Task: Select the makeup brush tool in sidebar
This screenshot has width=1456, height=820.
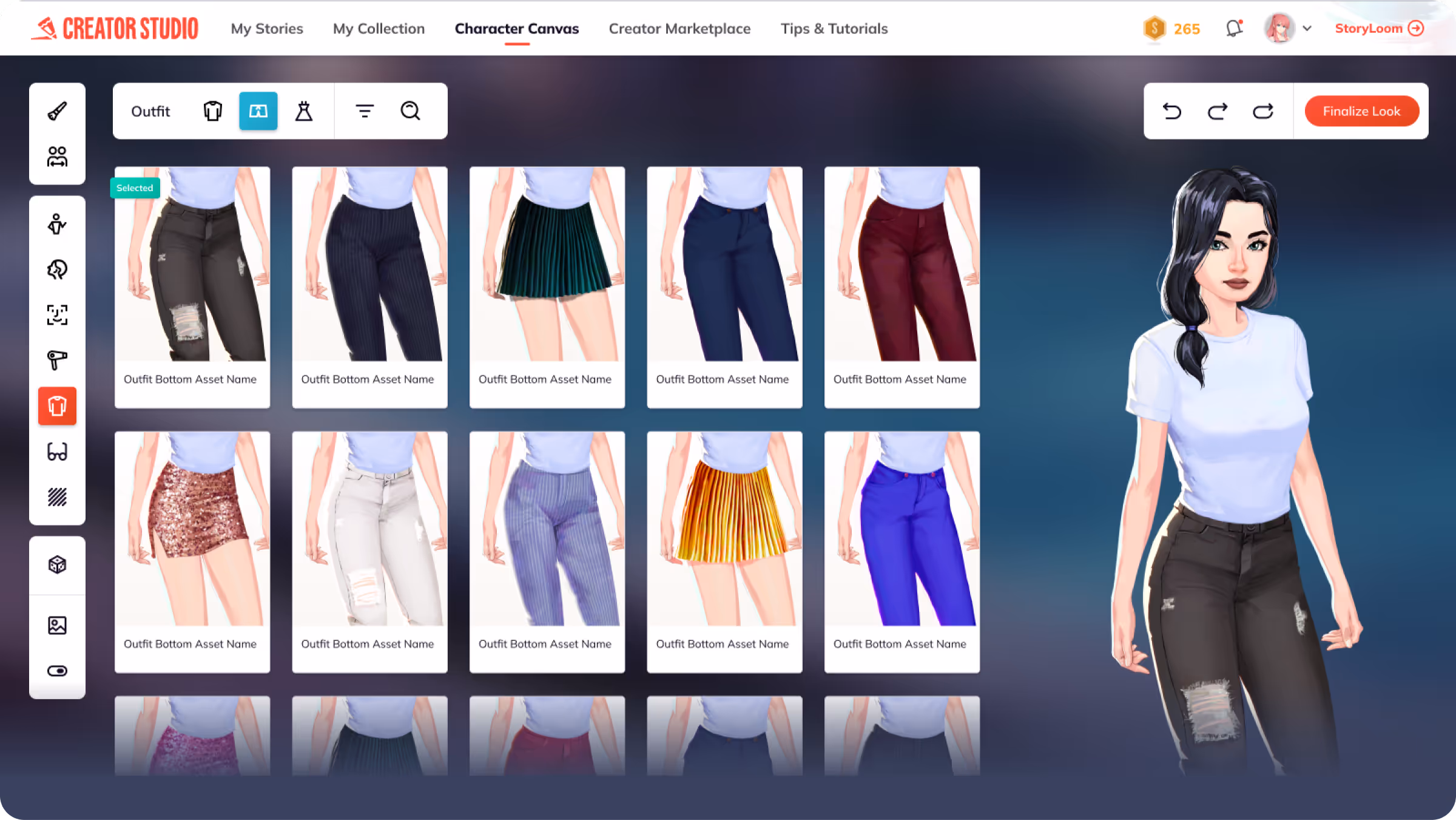Action: pyautogui.click(x=57, y=111)
